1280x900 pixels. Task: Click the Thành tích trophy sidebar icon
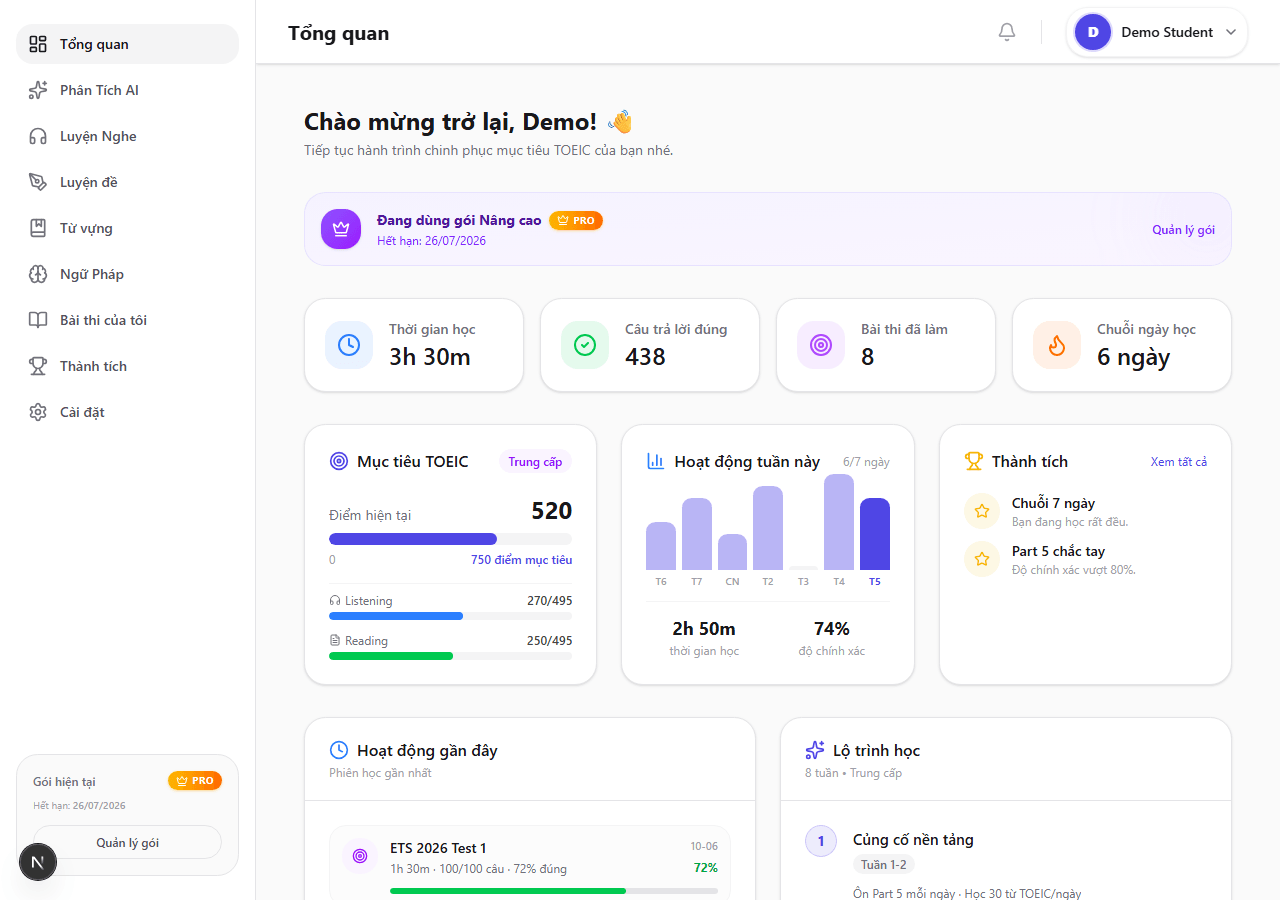[x=38, y=366]
